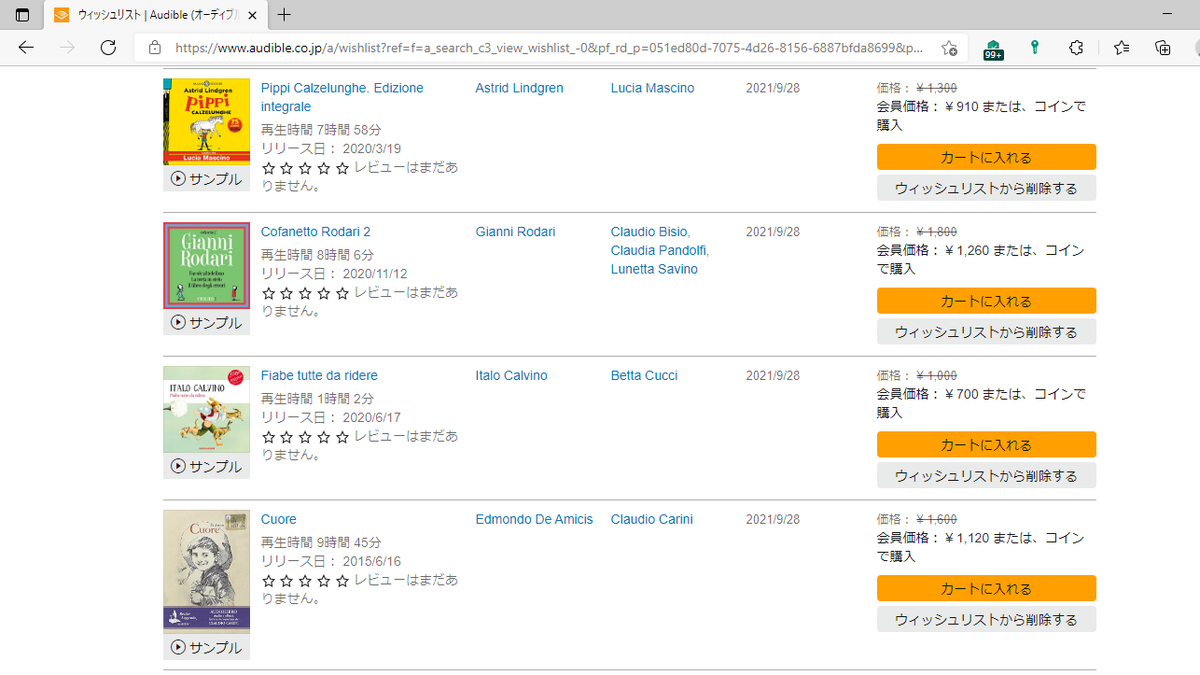View site information lock icon
Viewport: 1200px width, 675px height.
point(154,47)
